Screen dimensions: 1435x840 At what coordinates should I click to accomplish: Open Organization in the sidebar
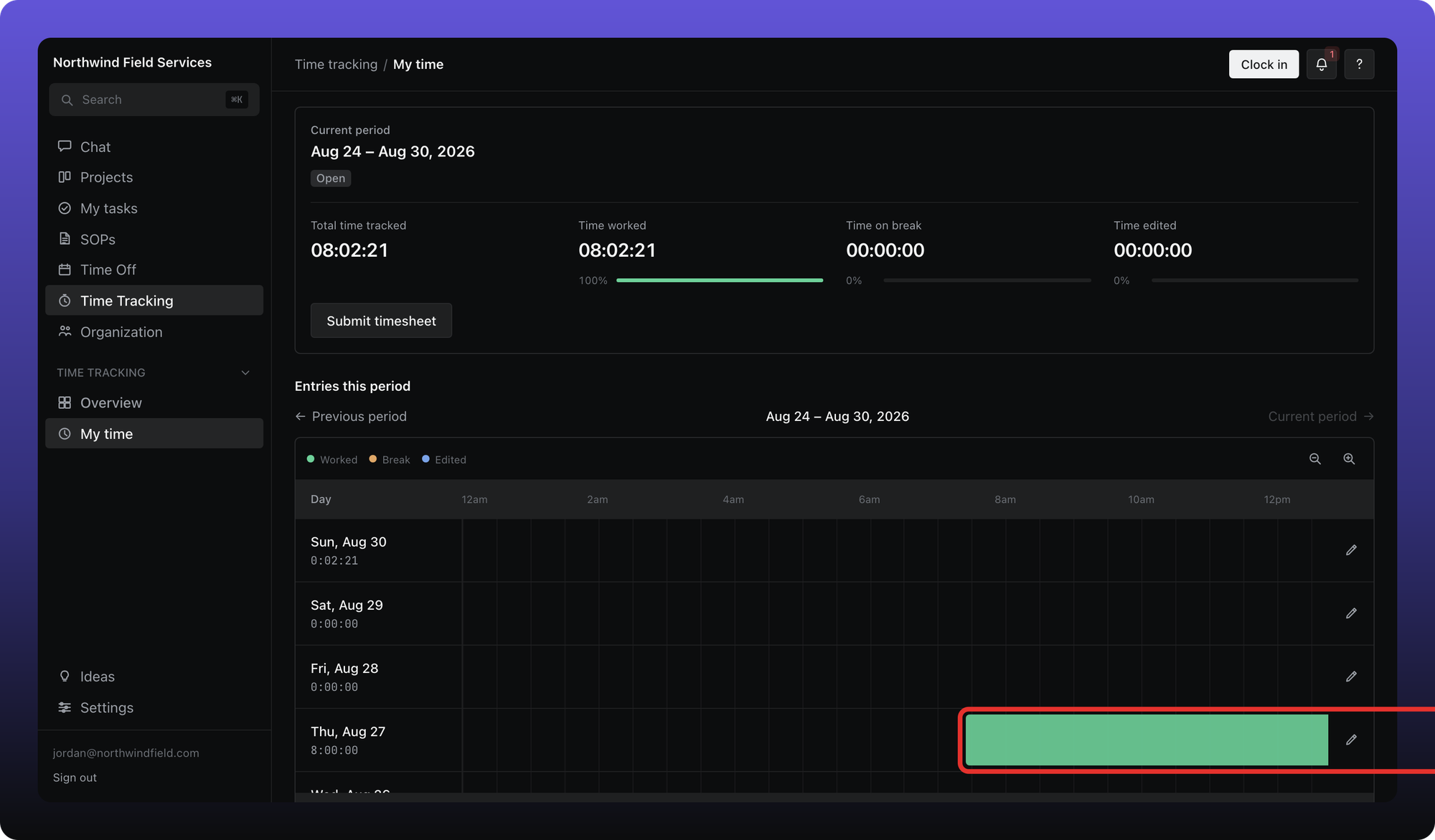[x=154, y=332]
